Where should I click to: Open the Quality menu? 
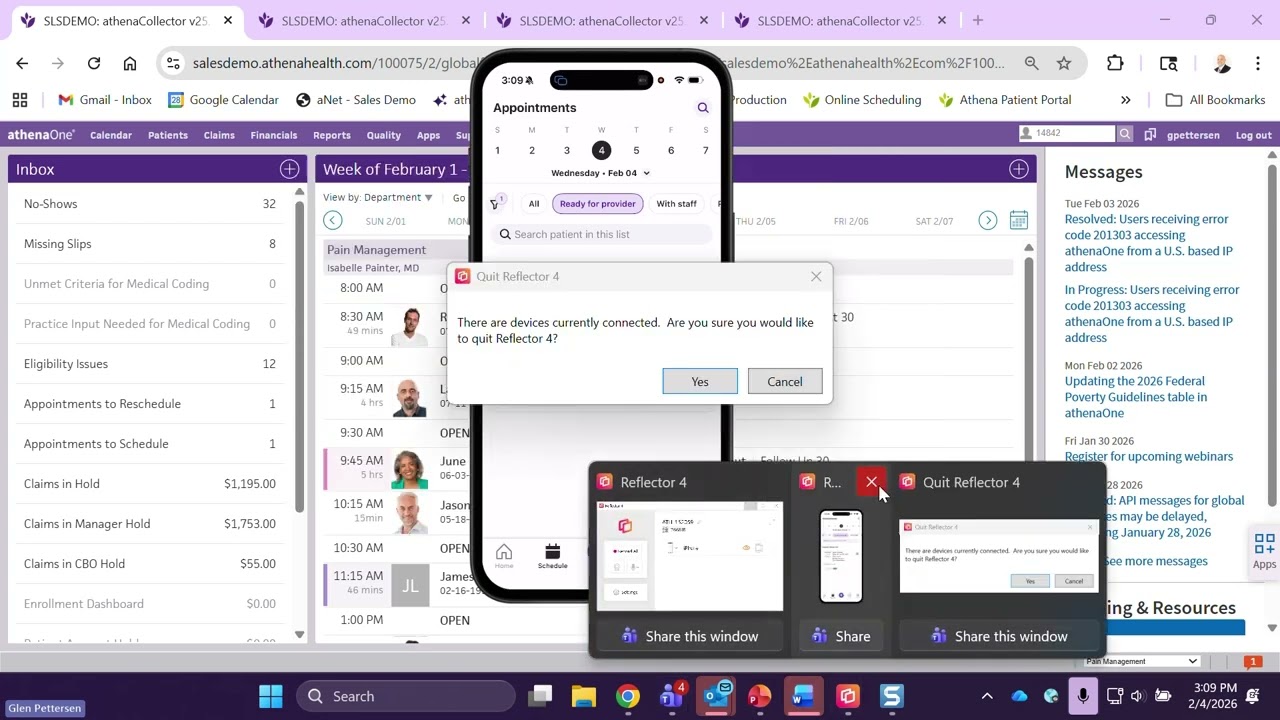[x=384, y=135]
